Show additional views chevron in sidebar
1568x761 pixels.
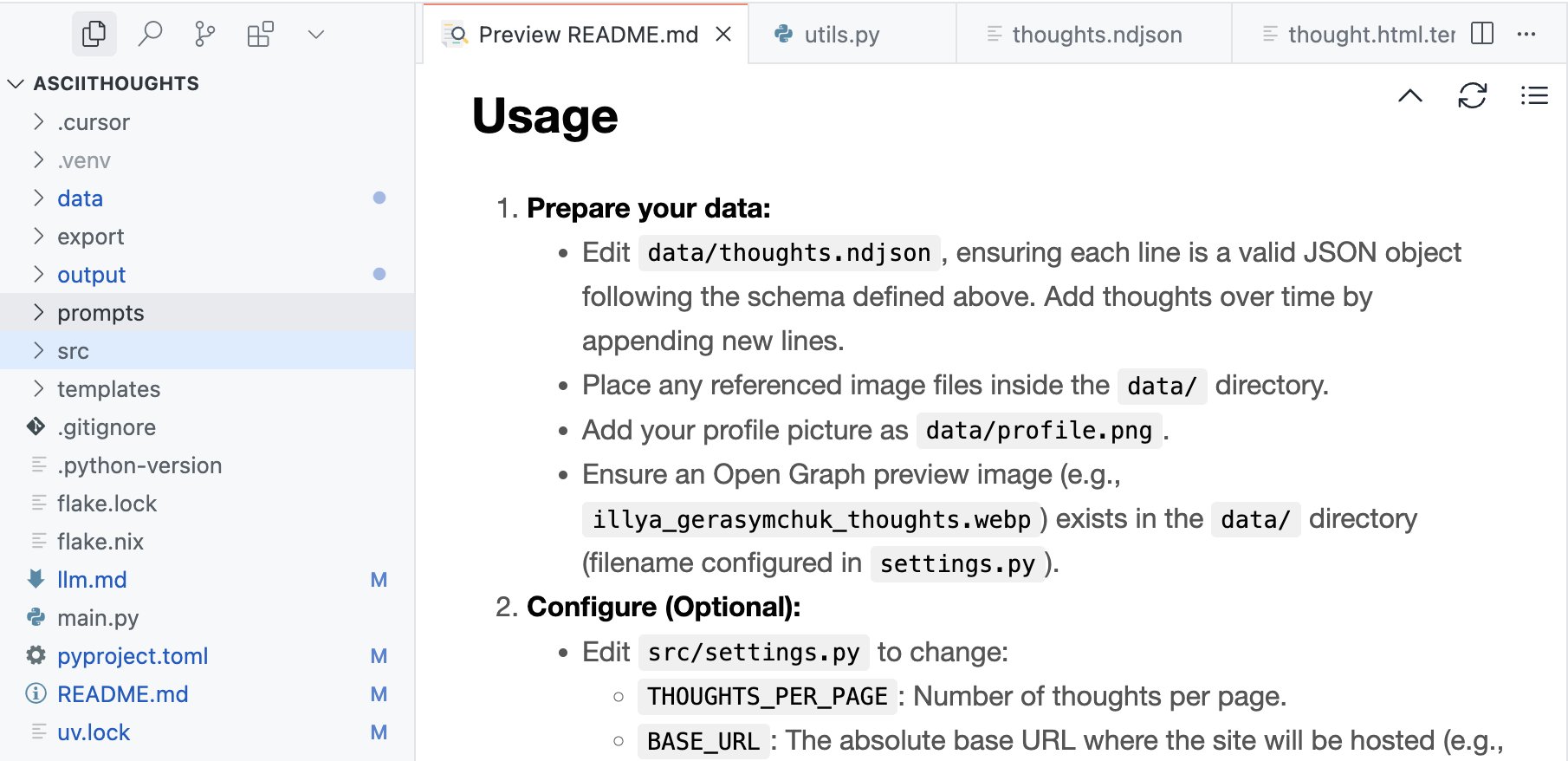[x=316, y=35]
